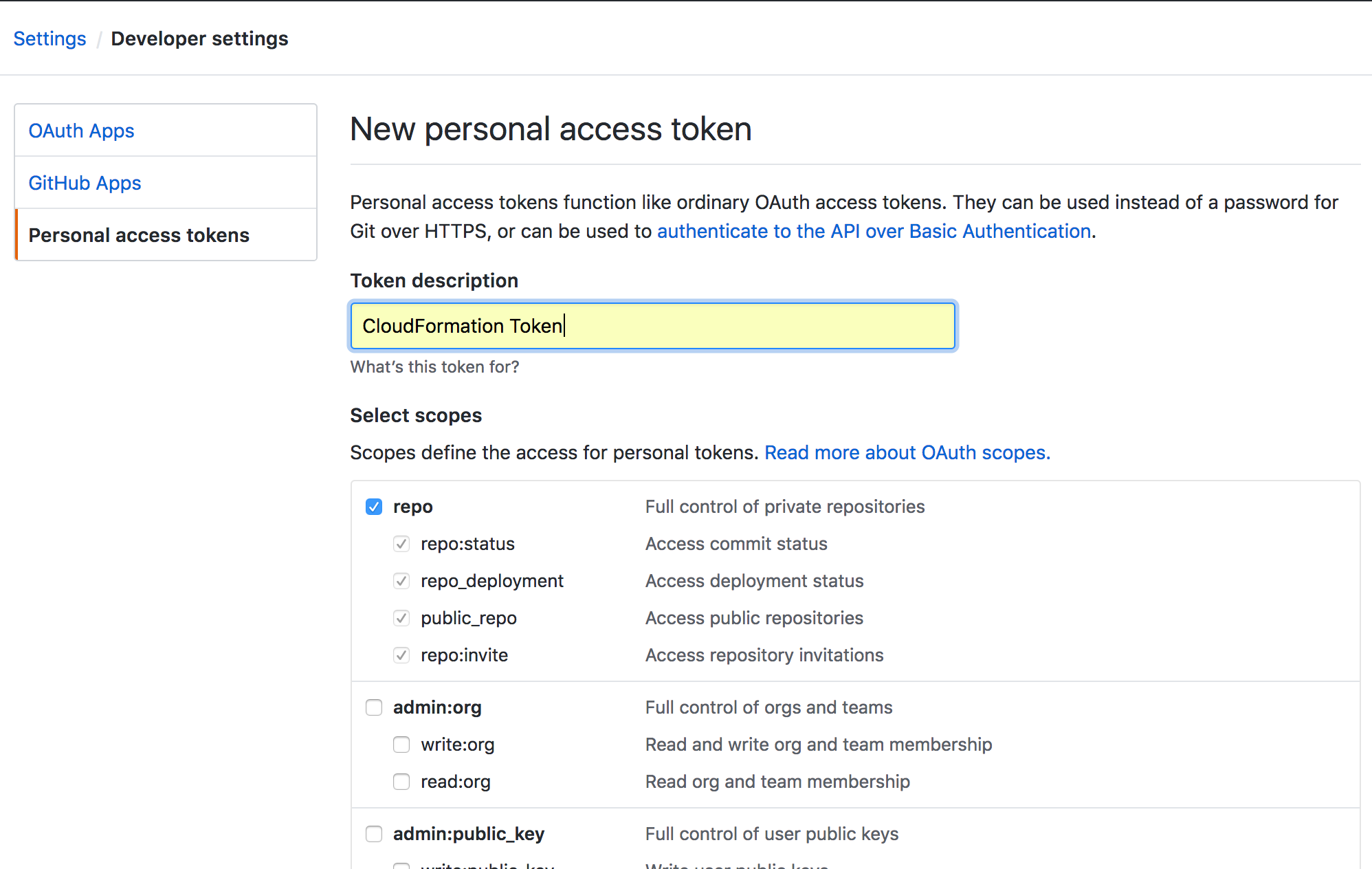
Task: Open the Developer settings breadcrumb
Action: 199,38
